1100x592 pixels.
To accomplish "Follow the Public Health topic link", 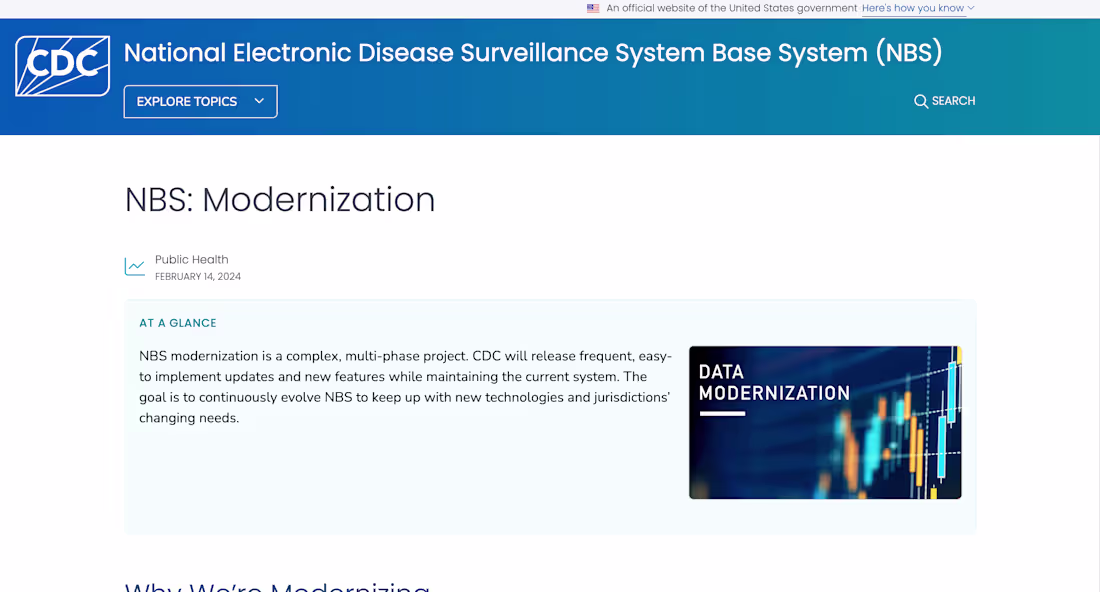I will point(192,259).
